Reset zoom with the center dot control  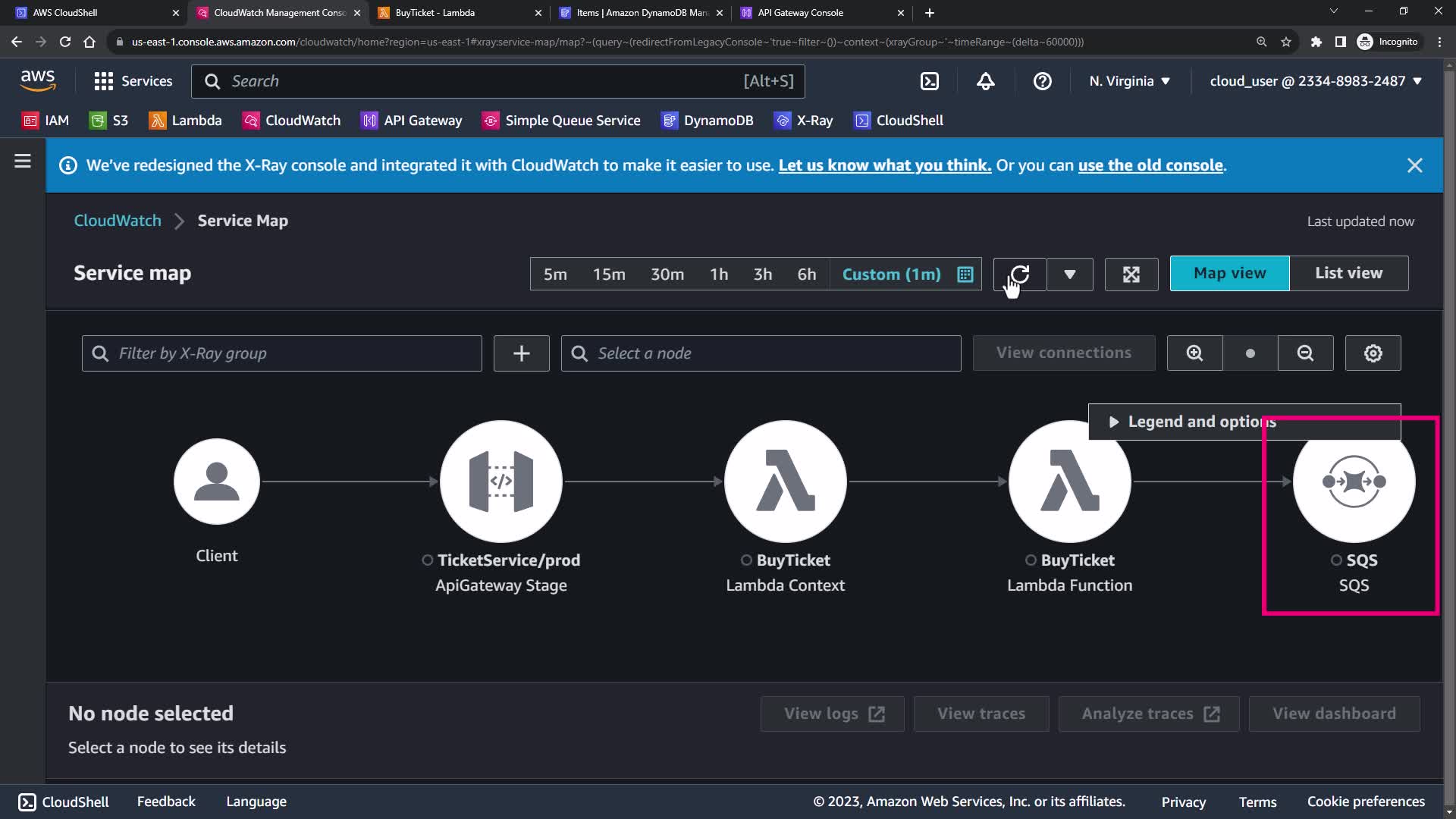coord(1250,353)
